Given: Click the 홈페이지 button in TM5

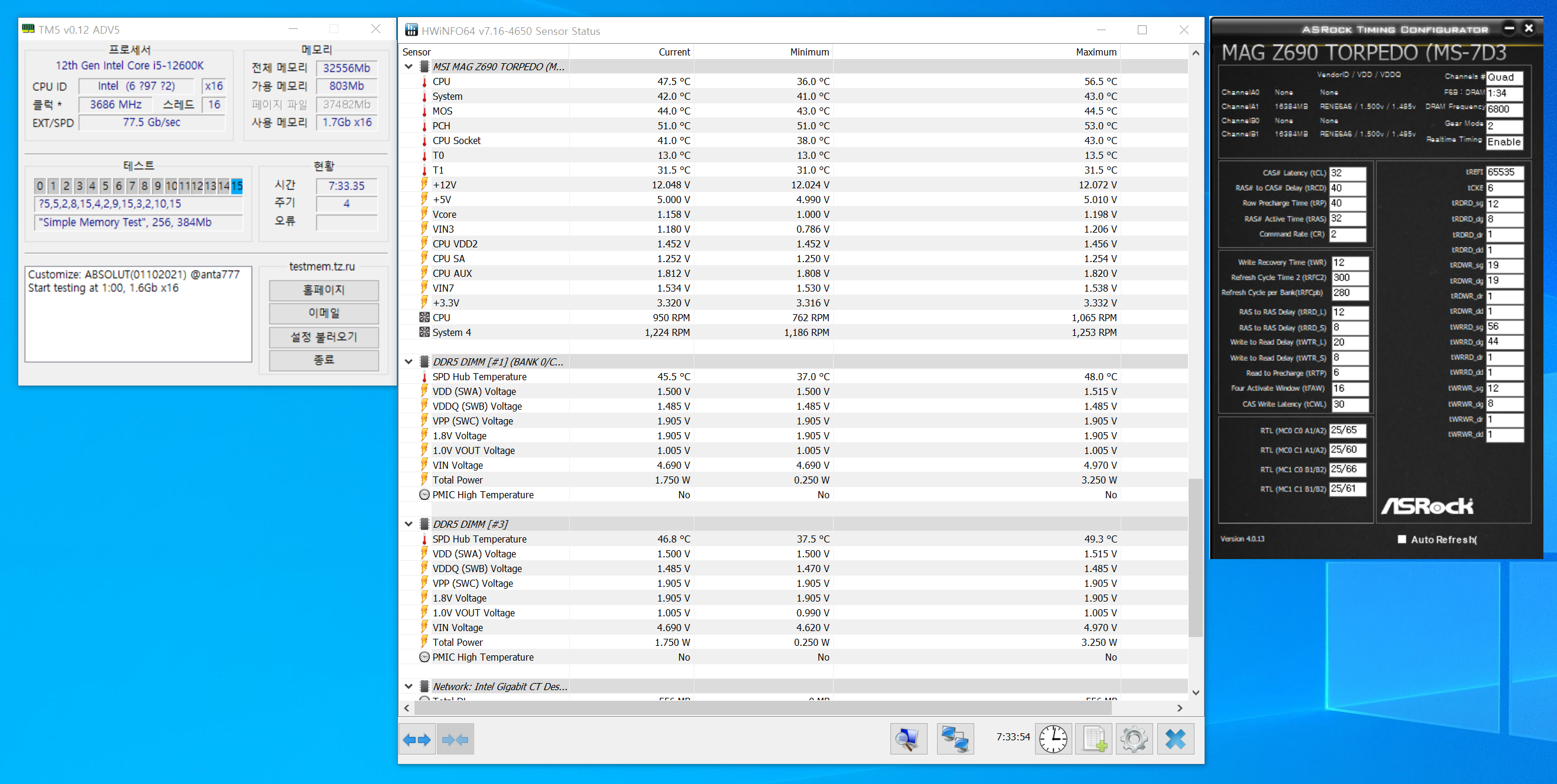Looking at the screenshot, I should click(x=324, y=290).
